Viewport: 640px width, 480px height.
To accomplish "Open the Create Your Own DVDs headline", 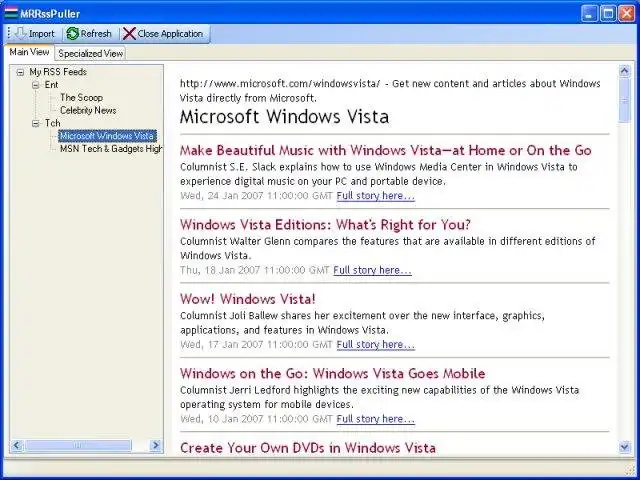I will [x=308, y=448].
